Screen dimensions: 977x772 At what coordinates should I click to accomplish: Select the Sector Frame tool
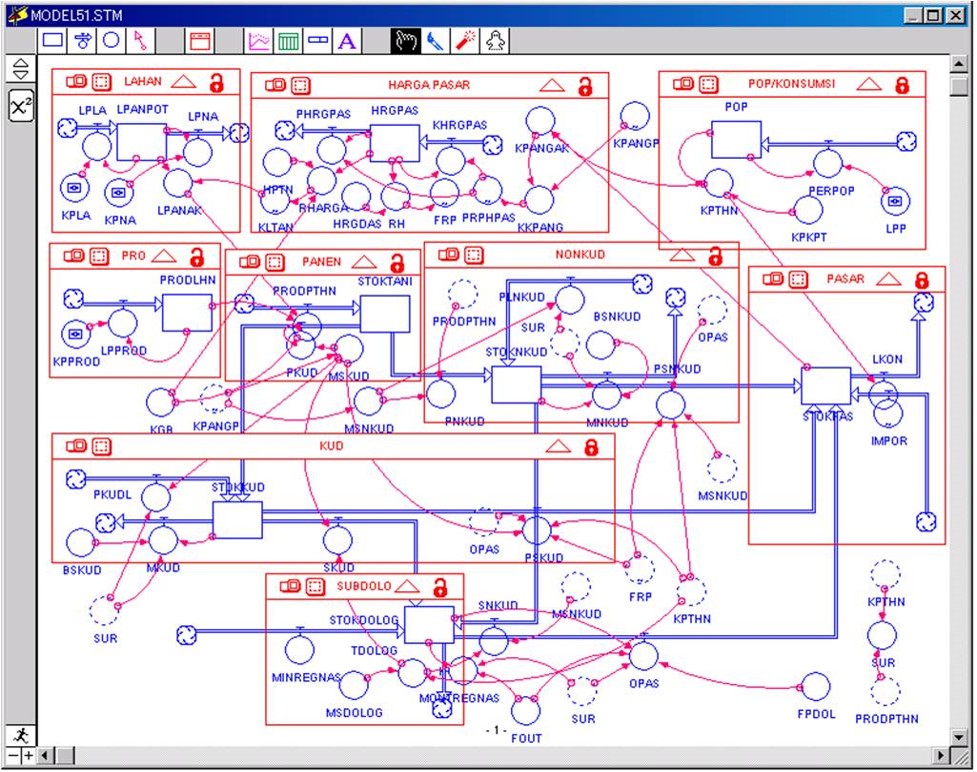[x=200, y=41]
